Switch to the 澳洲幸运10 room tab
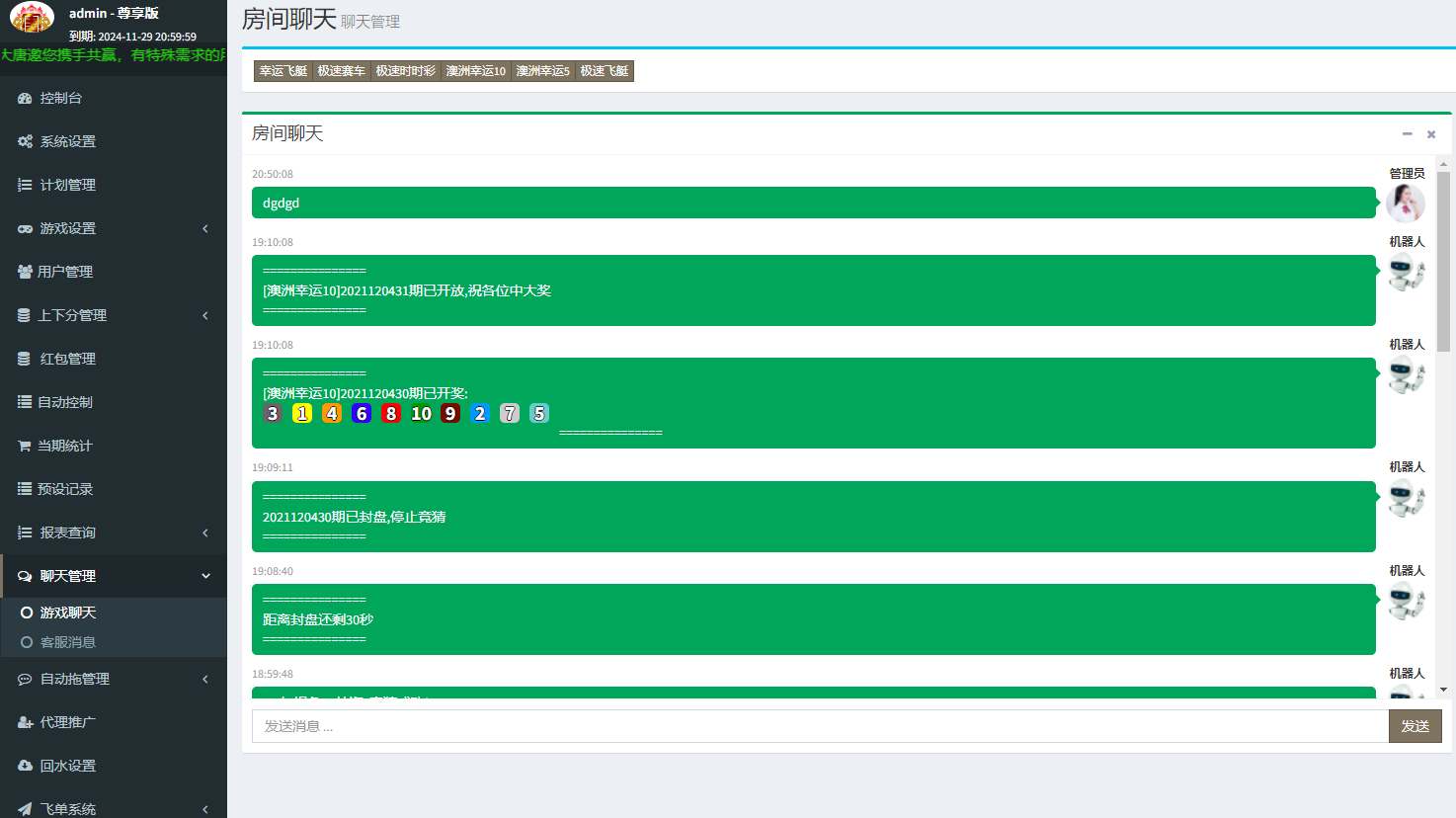 [x=475, y=71]
